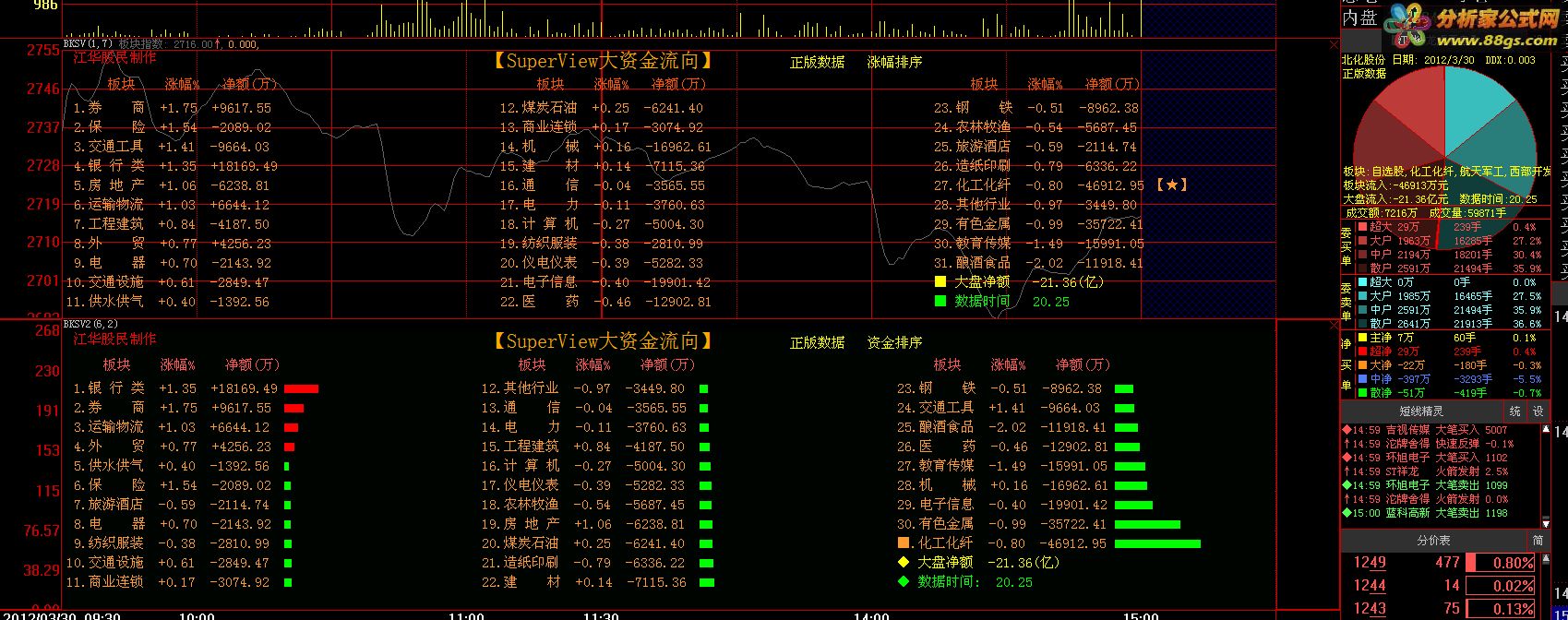Click green outflow bar for 30.有色金属
Viewport: 1568px width, 620px height.
[x=1147, y=525]
